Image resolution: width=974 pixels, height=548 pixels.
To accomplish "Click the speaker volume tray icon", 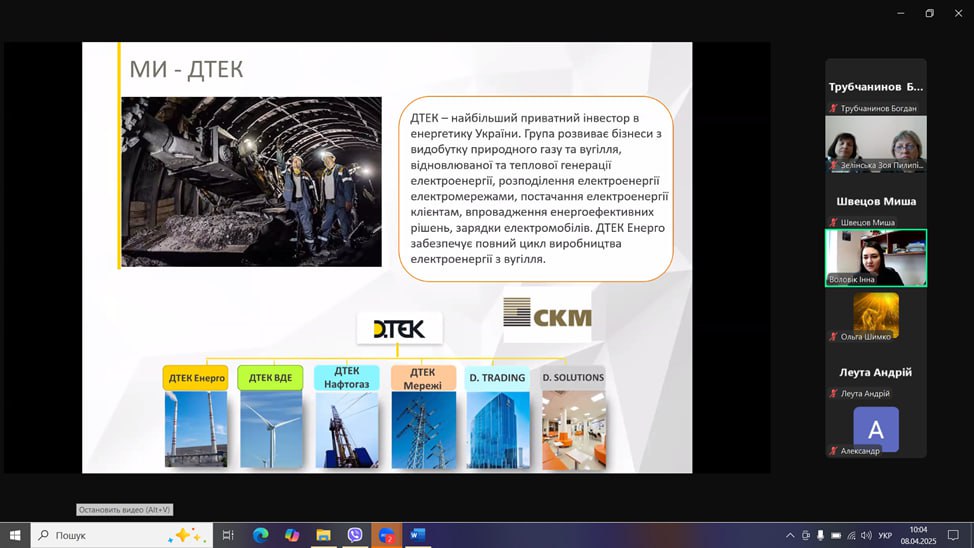I will (866, 535).
